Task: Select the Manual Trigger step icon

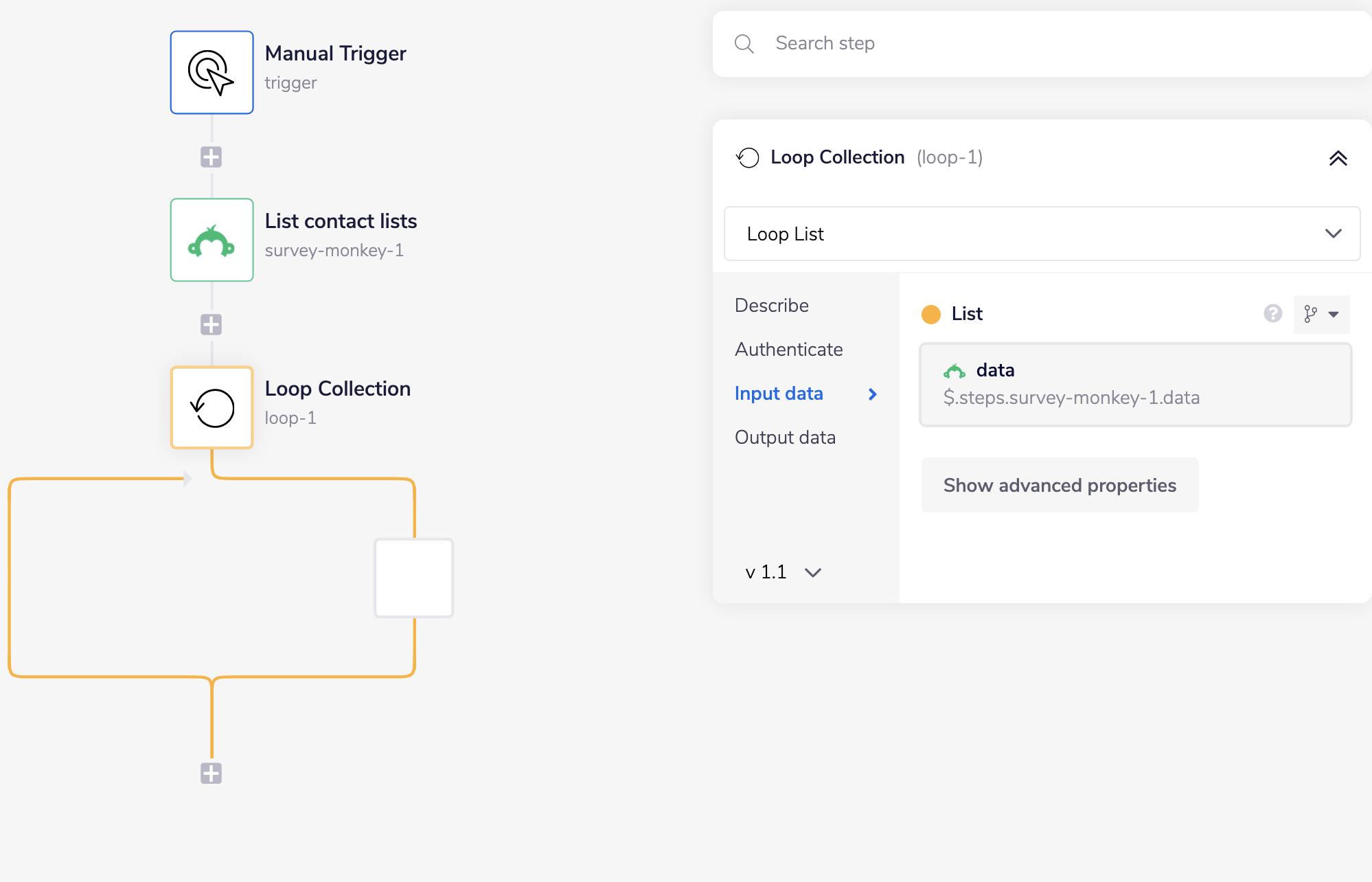Action: [x=211, y=71]
